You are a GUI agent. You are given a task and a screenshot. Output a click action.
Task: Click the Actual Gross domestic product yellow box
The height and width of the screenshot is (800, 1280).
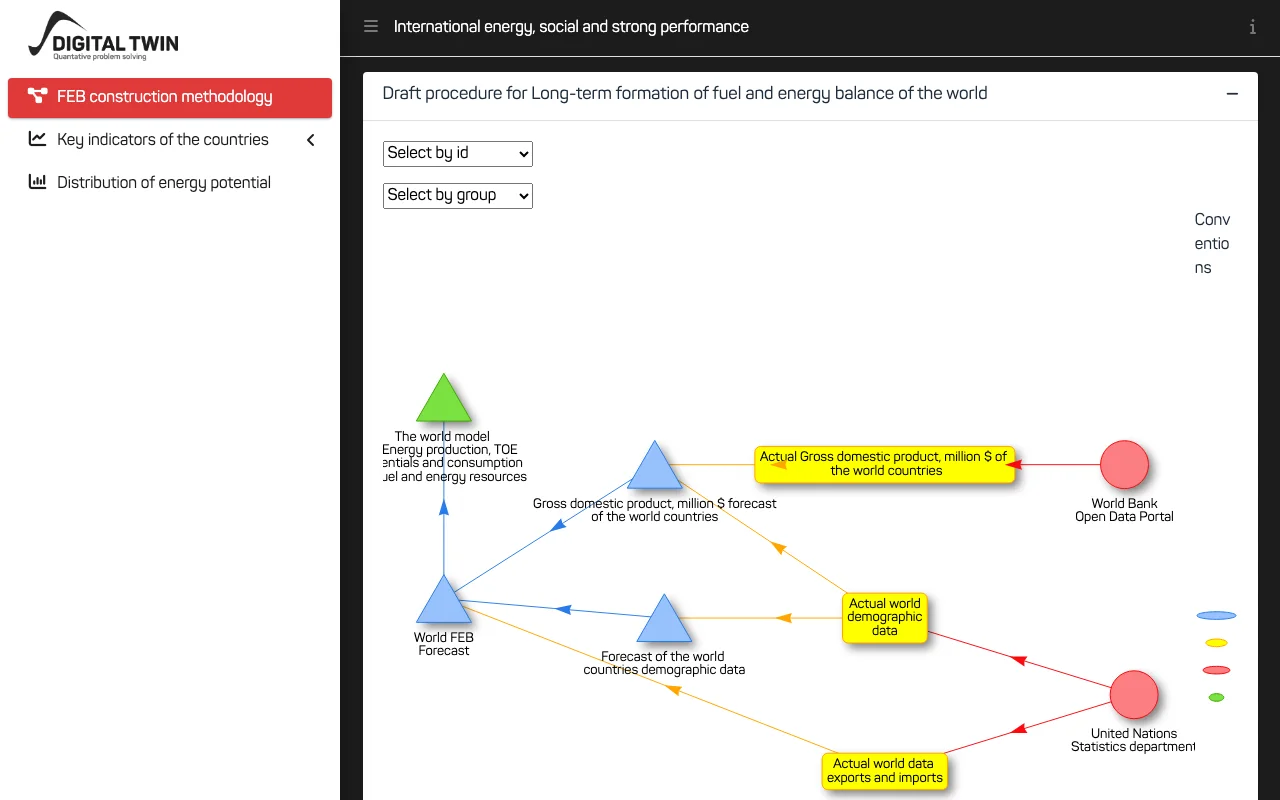[884, 464]
